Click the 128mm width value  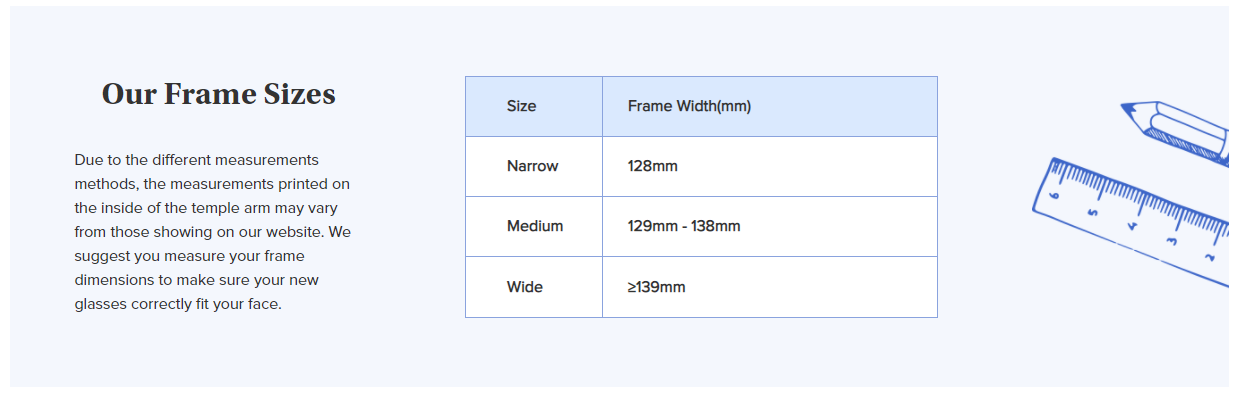point(653,166)
